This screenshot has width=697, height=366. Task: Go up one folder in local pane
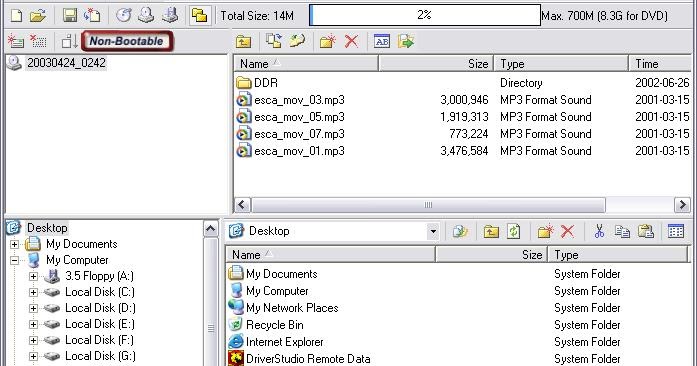[491, 231]
